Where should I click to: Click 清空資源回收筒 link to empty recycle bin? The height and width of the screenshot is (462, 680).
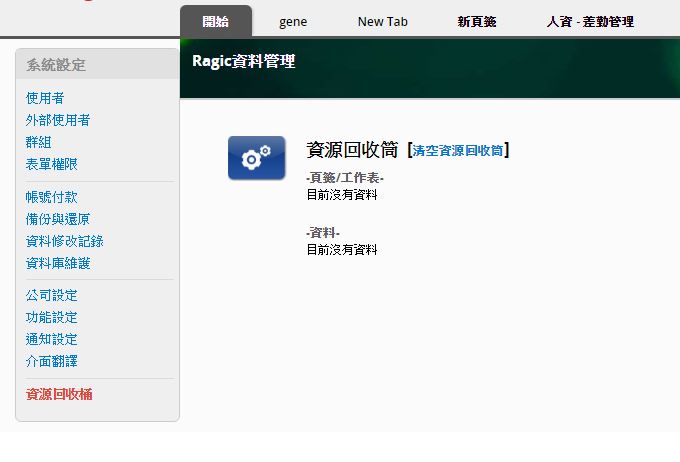[458, 151]
